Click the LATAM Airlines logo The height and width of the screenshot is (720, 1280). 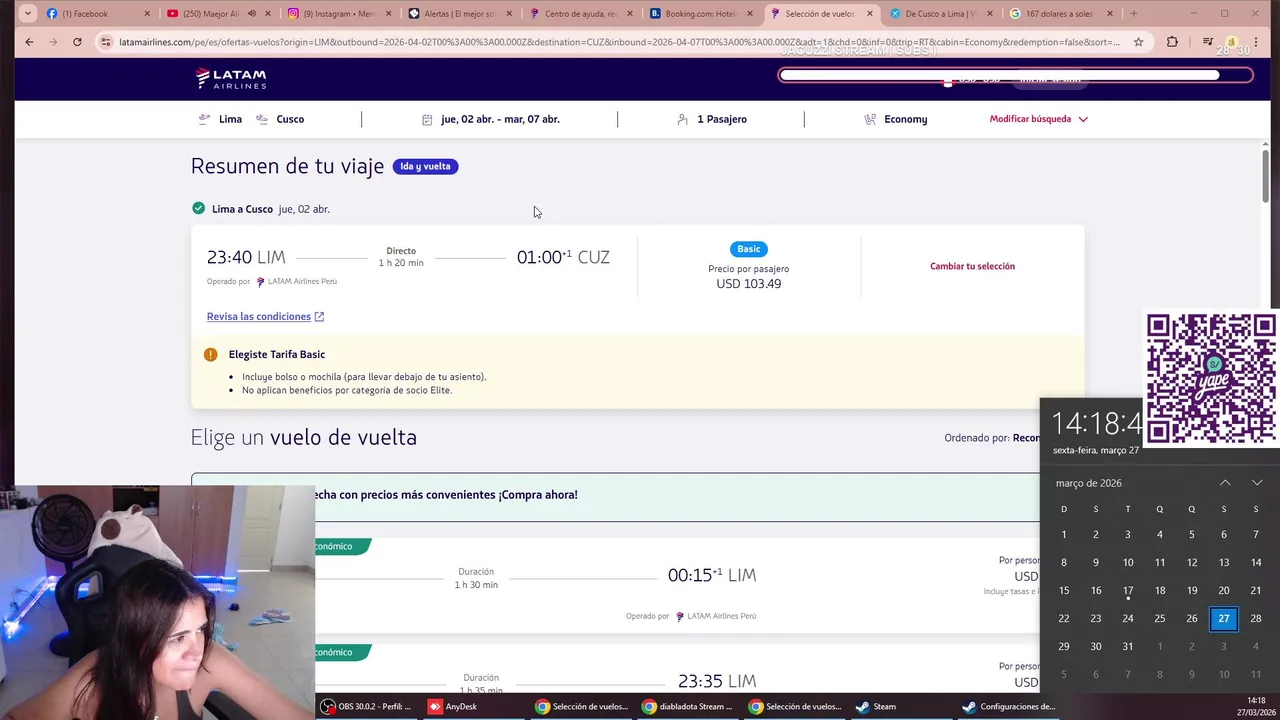[x=231, y=78]
